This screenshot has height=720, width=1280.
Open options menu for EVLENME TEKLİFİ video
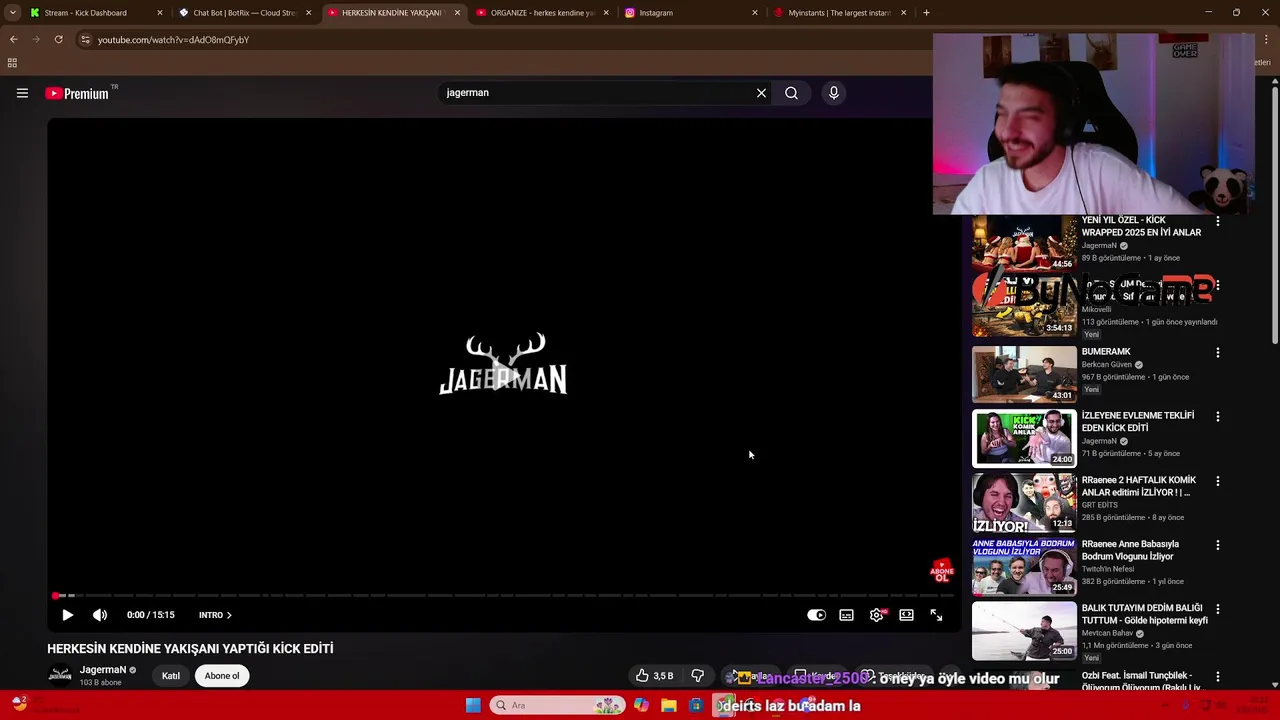(x=1217, y=417)
